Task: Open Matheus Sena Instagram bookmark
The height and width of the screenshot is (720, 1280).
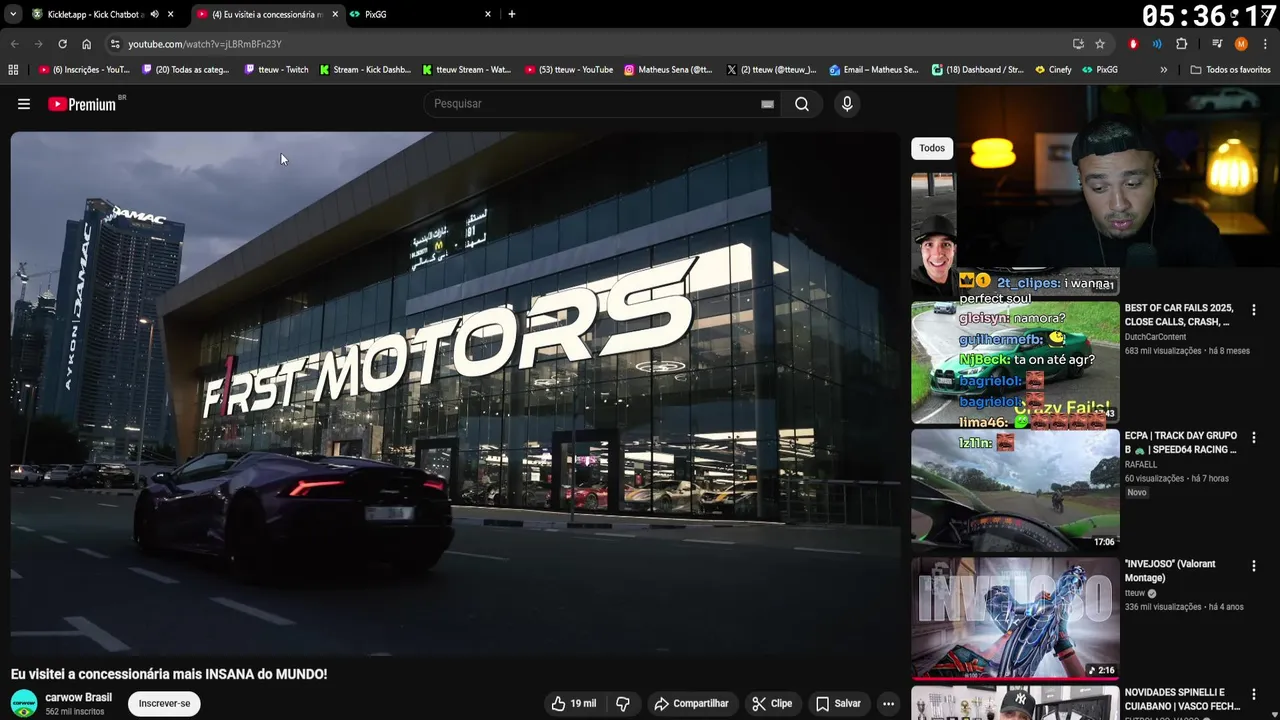Action: point(668,70)
